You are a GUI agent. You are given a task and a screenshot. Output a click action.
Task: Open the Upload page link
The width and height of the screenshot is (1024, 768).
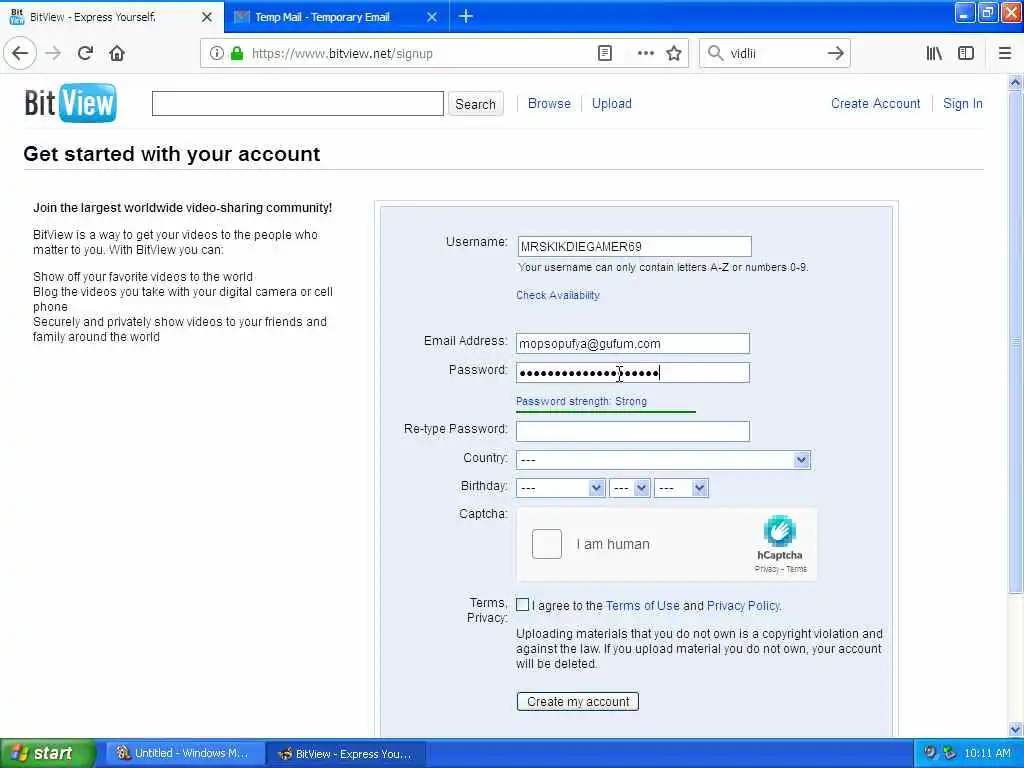(x=612, y=103)
